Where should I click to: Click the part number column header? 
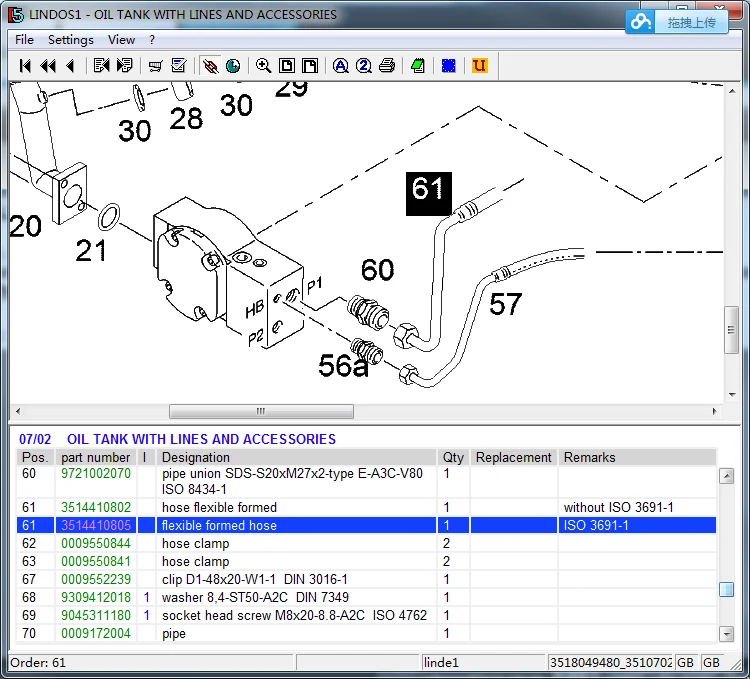point(96,458)
